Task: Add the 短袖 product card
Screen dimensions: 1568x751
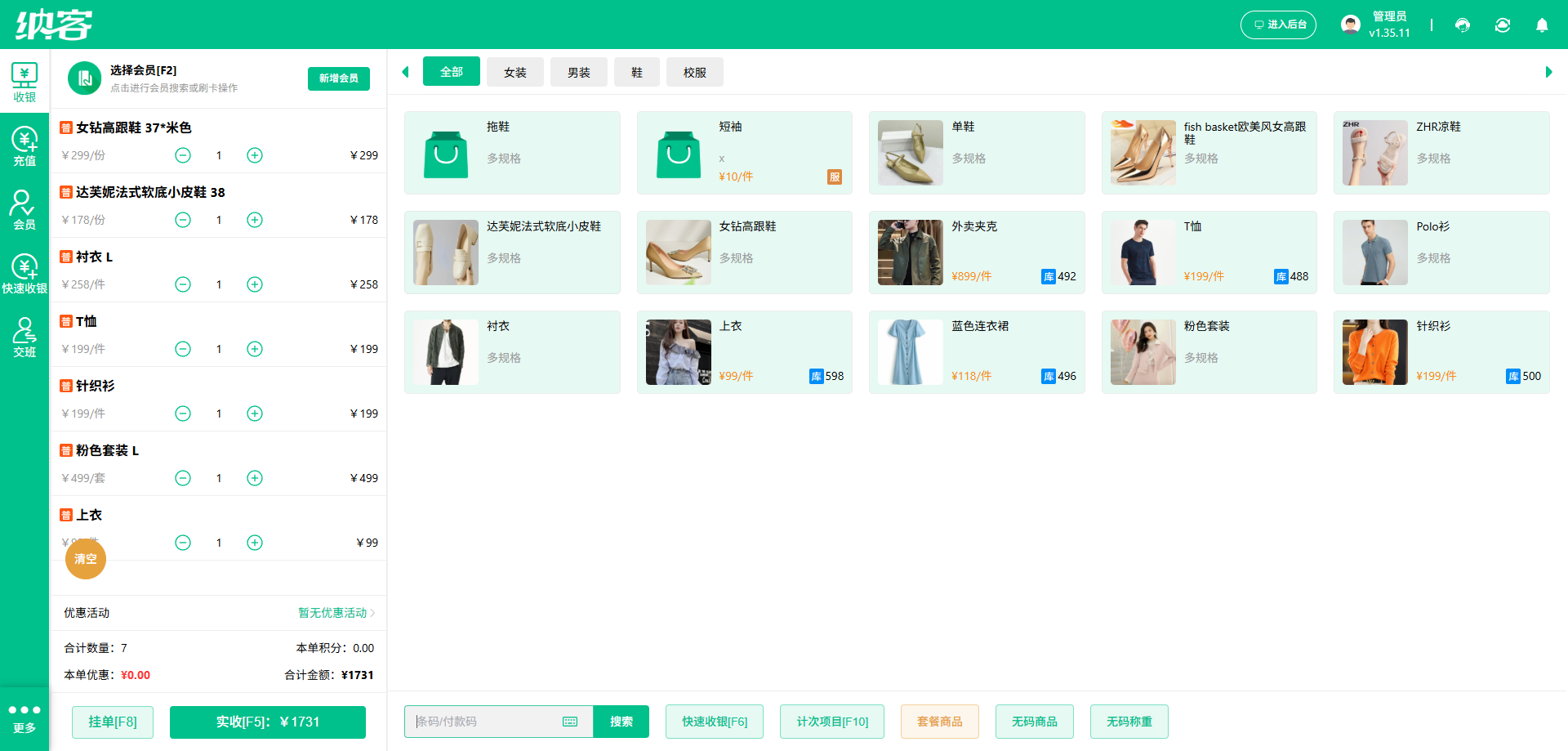Action: pyautogui.click(x=745, y=153)
